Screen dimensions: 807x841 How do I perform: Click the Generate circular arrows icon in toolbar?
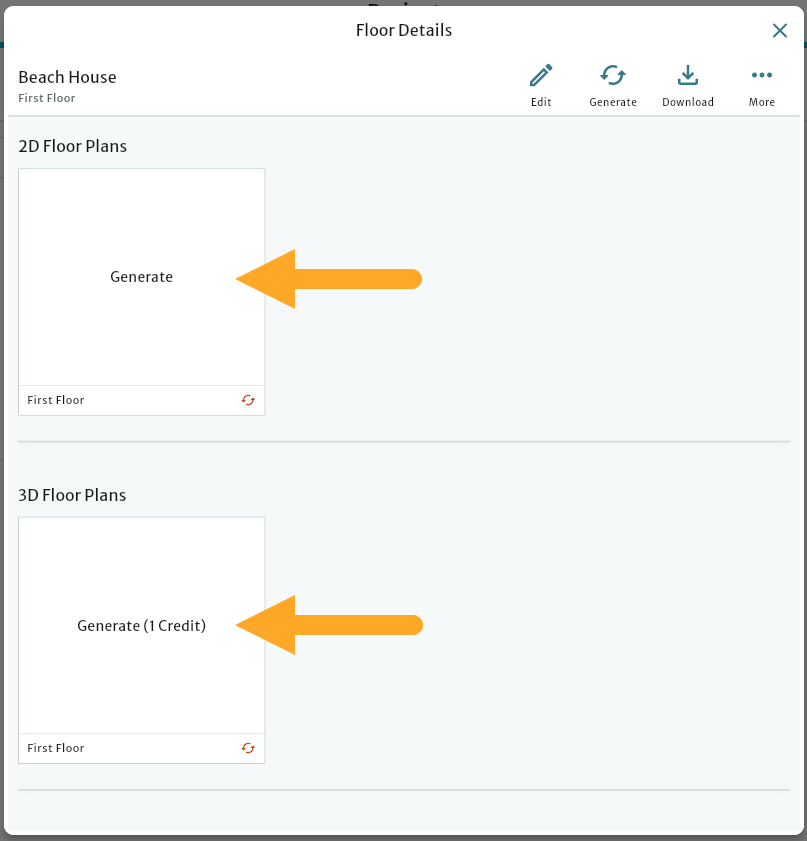pyautogui.click(x=613, y=75)
